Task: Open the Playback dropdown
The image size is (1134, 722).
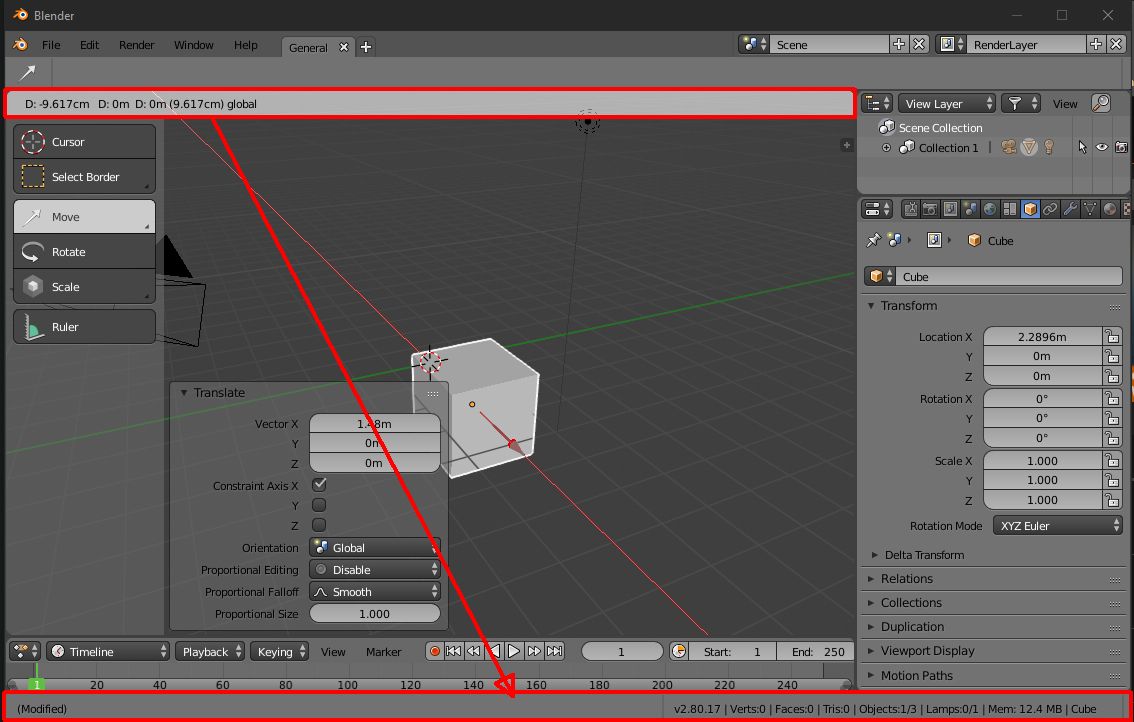Action: (x=210, y=651)
